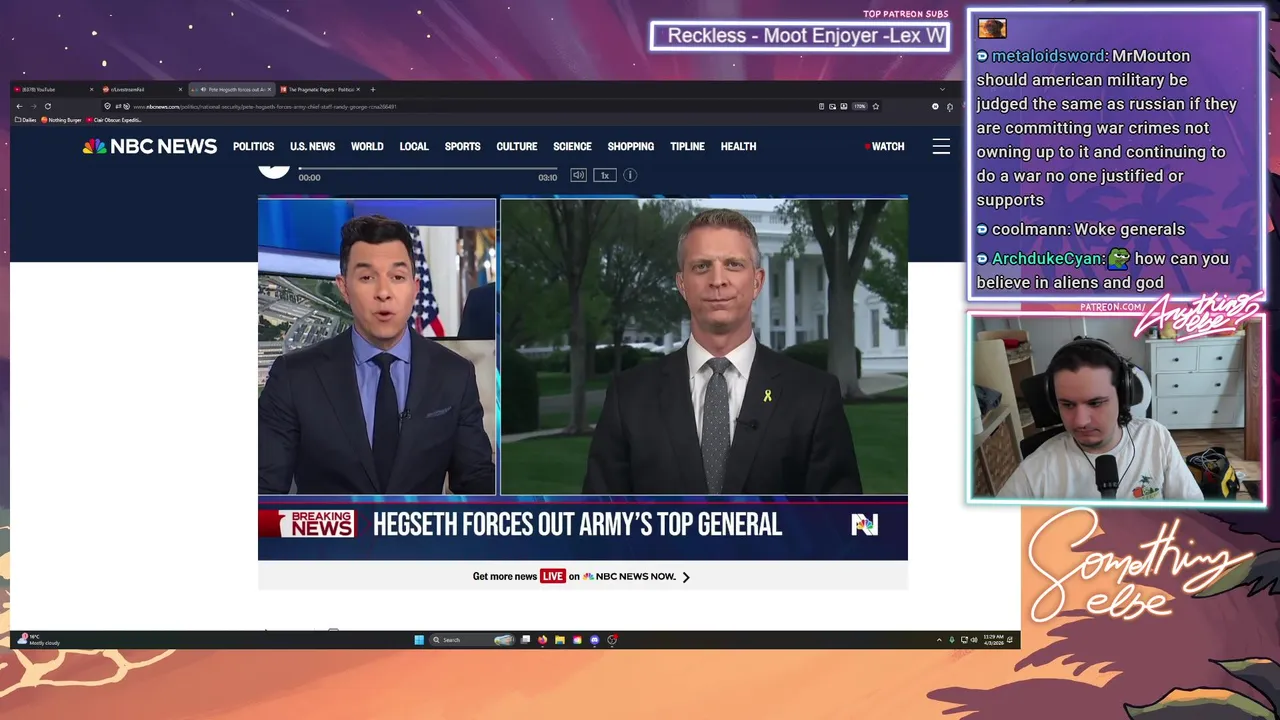Mute the audio player volume icon
Viewport: 1280px width, 720px height.
click(578, 175)
